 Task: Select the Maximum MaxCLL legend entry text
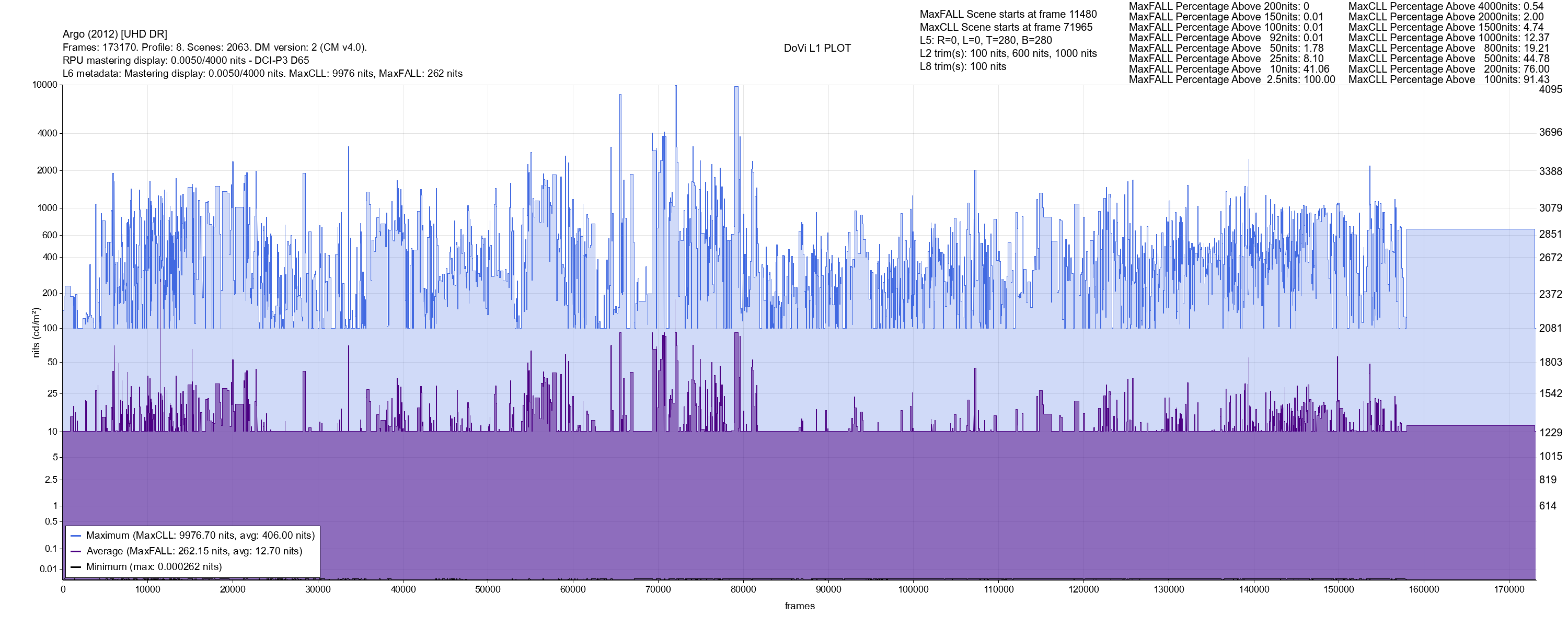click(200, 536)
